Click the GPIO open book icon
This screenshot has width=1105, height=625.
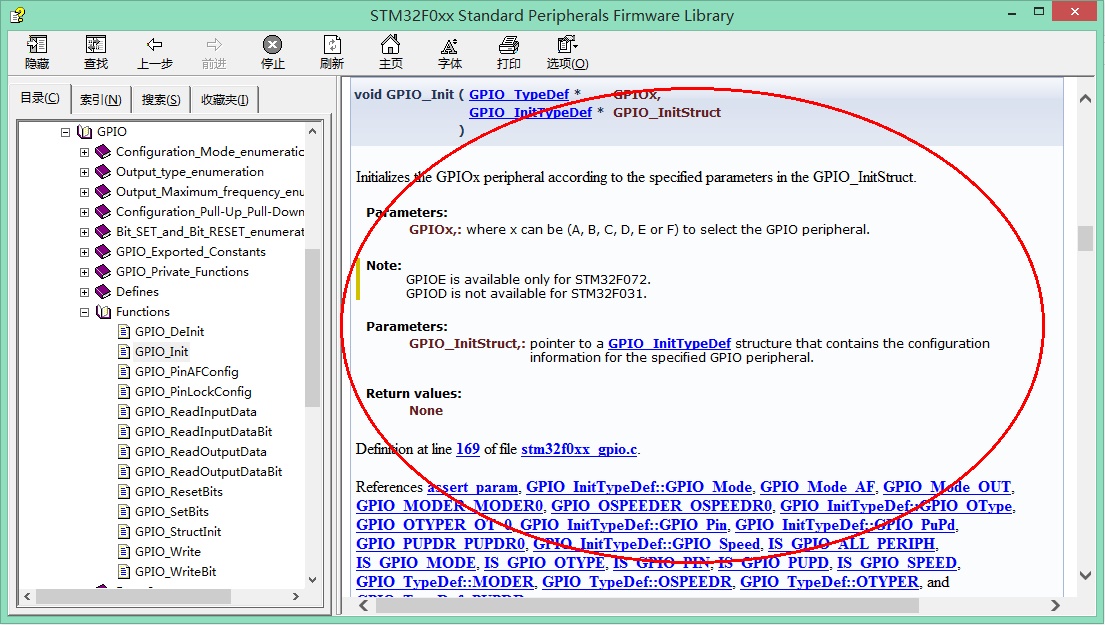click(85, 132)
